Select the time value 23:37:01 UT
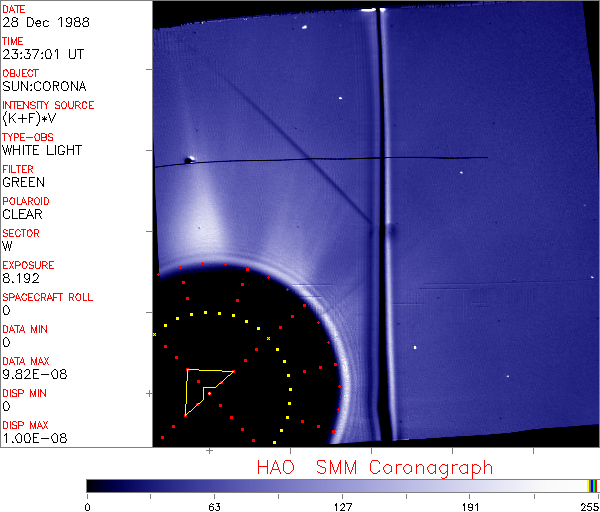600x512 pixels. [x=43, y=54]
